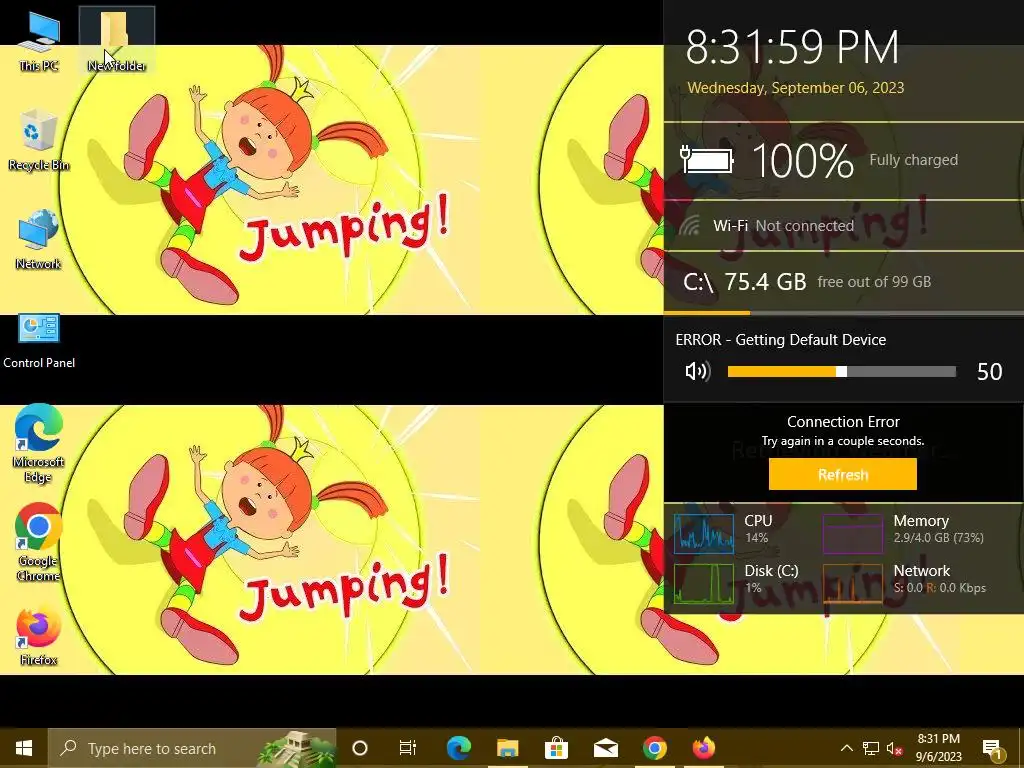The width and height of the screenshot is (1024, 768).
Task: Open the taskbar clock and date
Action: coord(938,748)
